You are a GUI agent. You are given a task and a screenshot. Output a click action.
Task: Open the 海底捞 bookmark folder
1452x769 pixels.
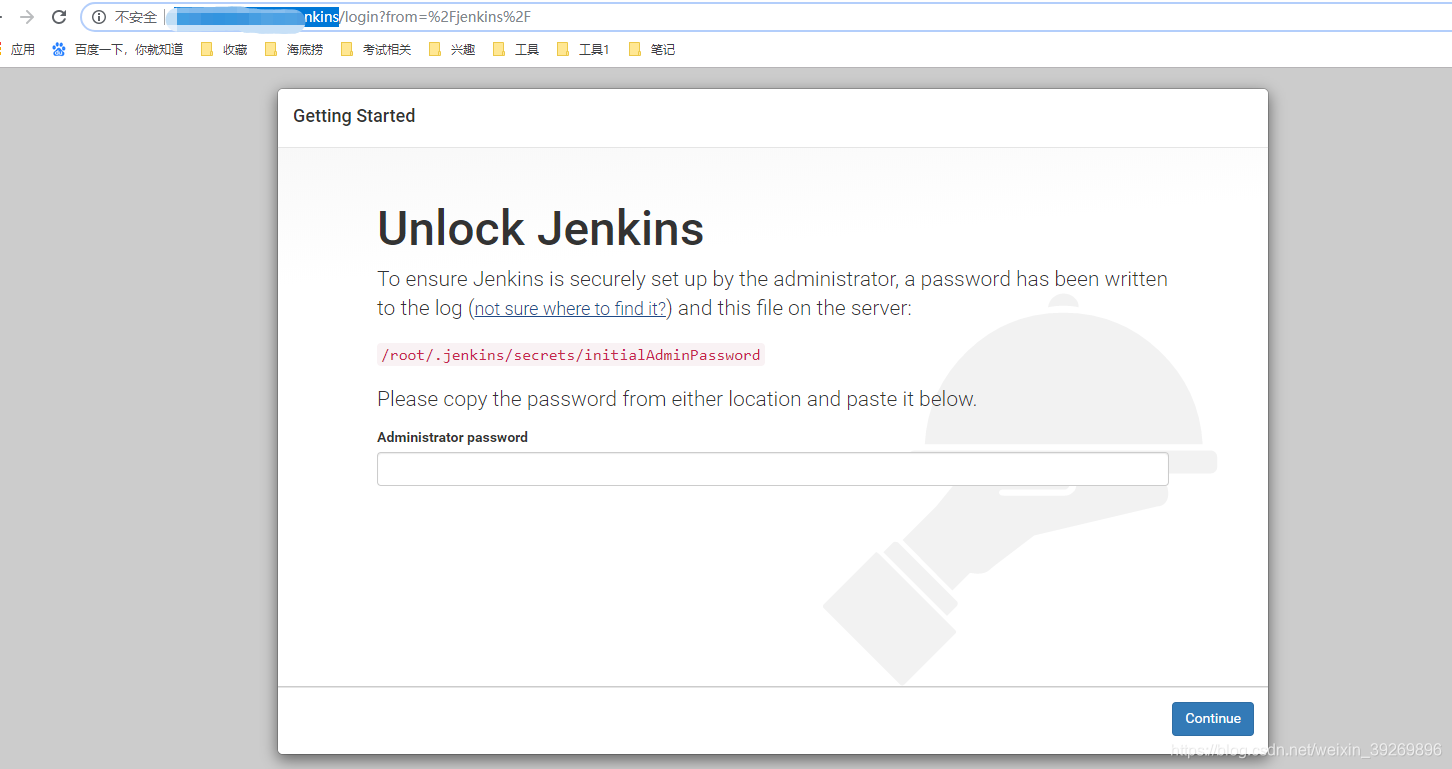[294, 49]
